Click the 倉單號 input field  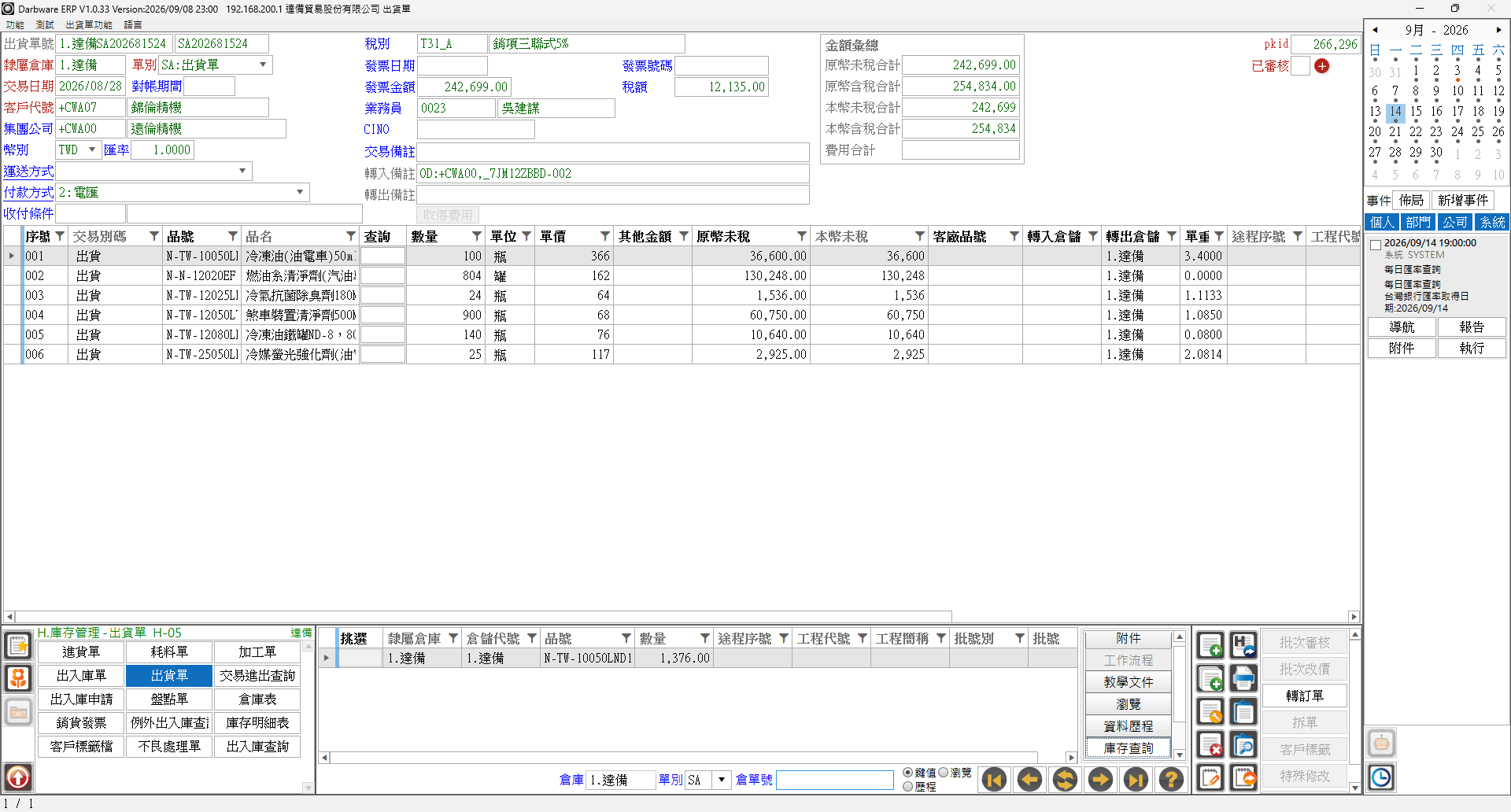(835, 780)
